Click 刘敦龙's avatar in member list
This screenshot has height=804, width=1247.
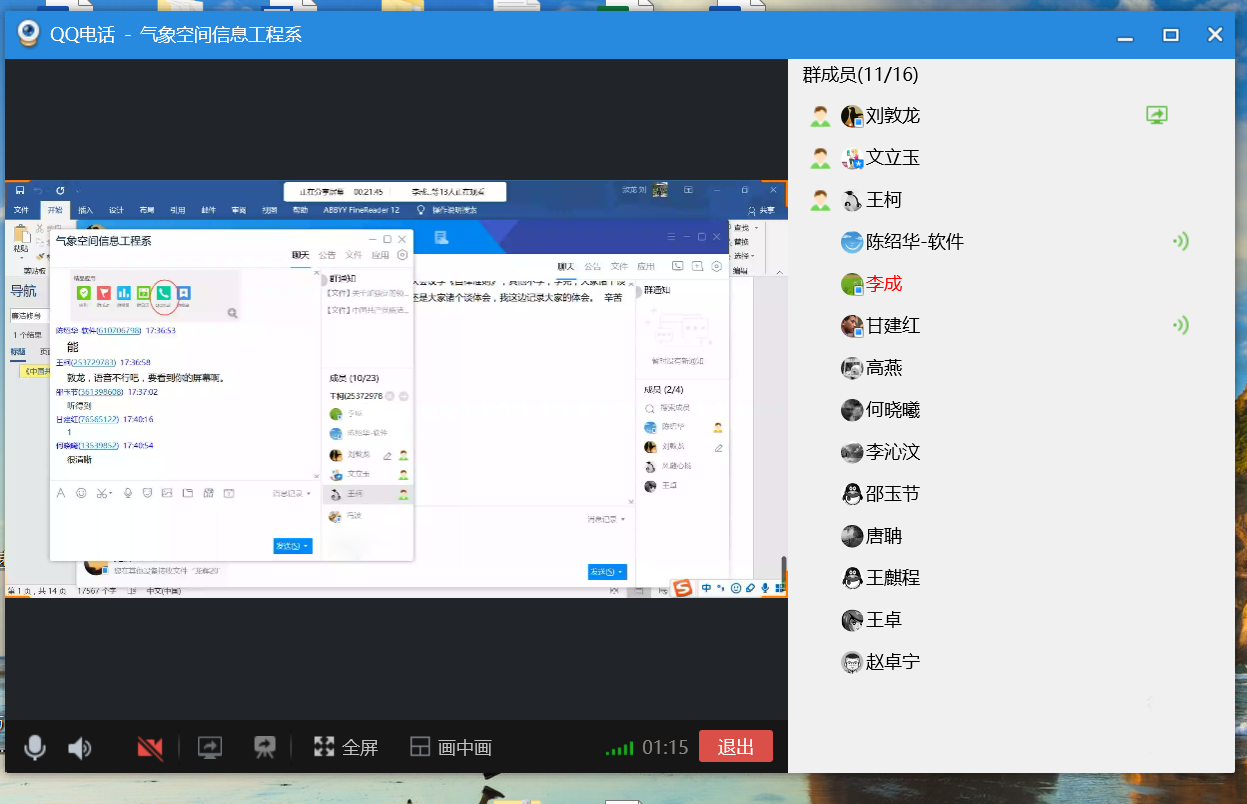point(852,116)
